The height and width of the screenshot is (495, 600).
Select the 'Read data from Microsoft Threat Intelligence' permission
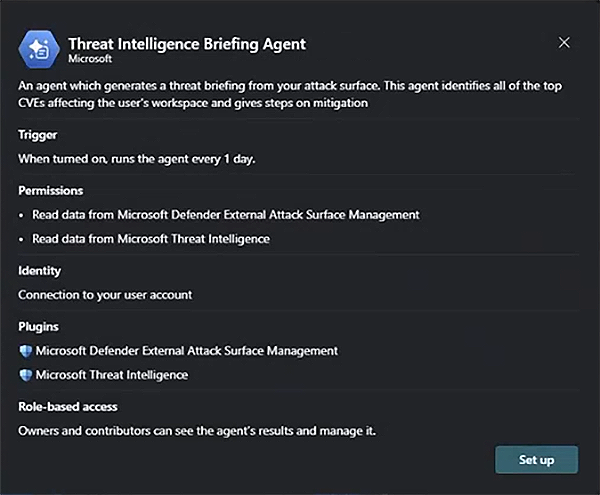[151, 239]
